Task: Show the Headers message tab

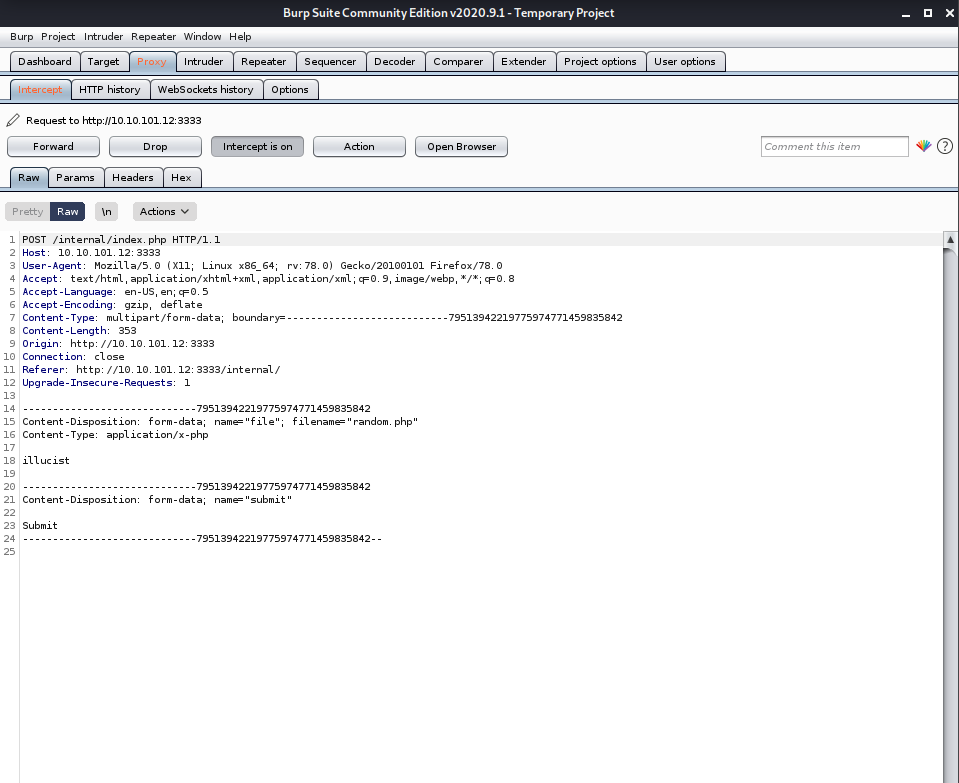Action: 133,178
